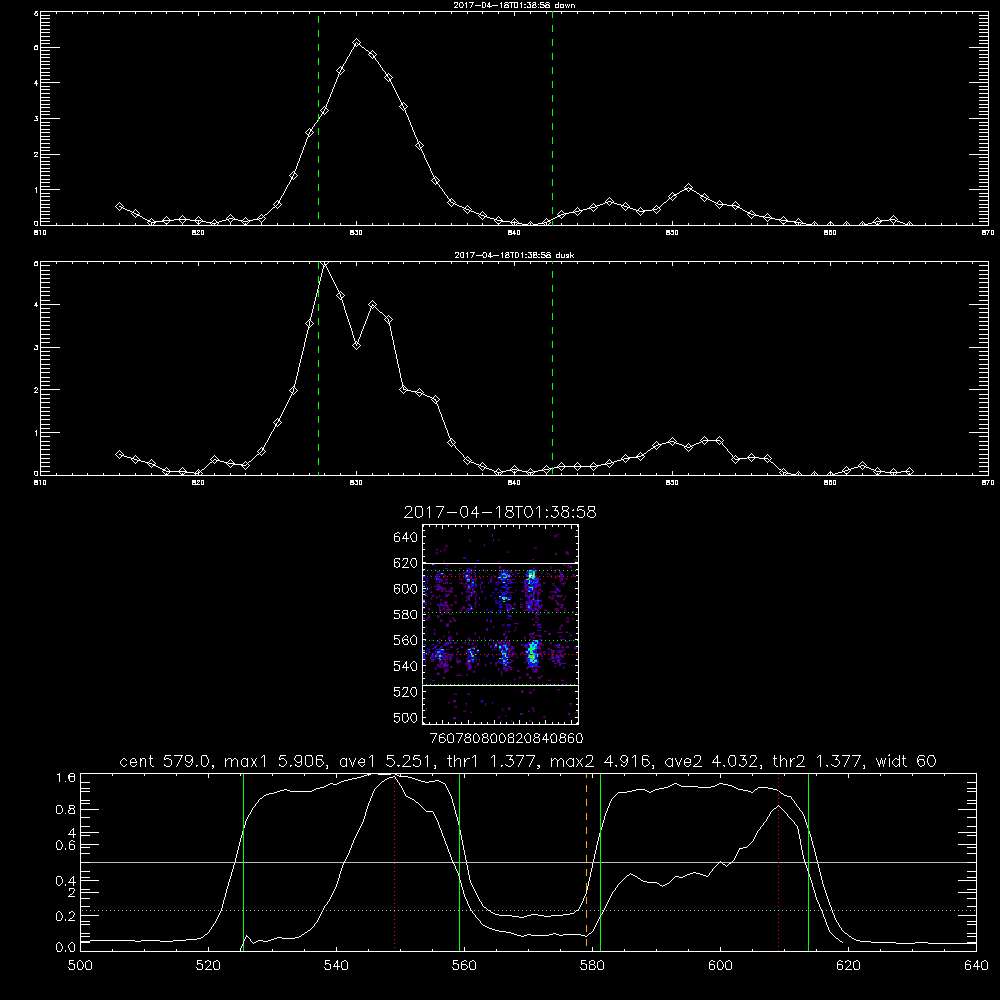The image size is (1000, 1000).
Task: Click the dawn secondary peak marker near 851
Action: pos(688,188)
